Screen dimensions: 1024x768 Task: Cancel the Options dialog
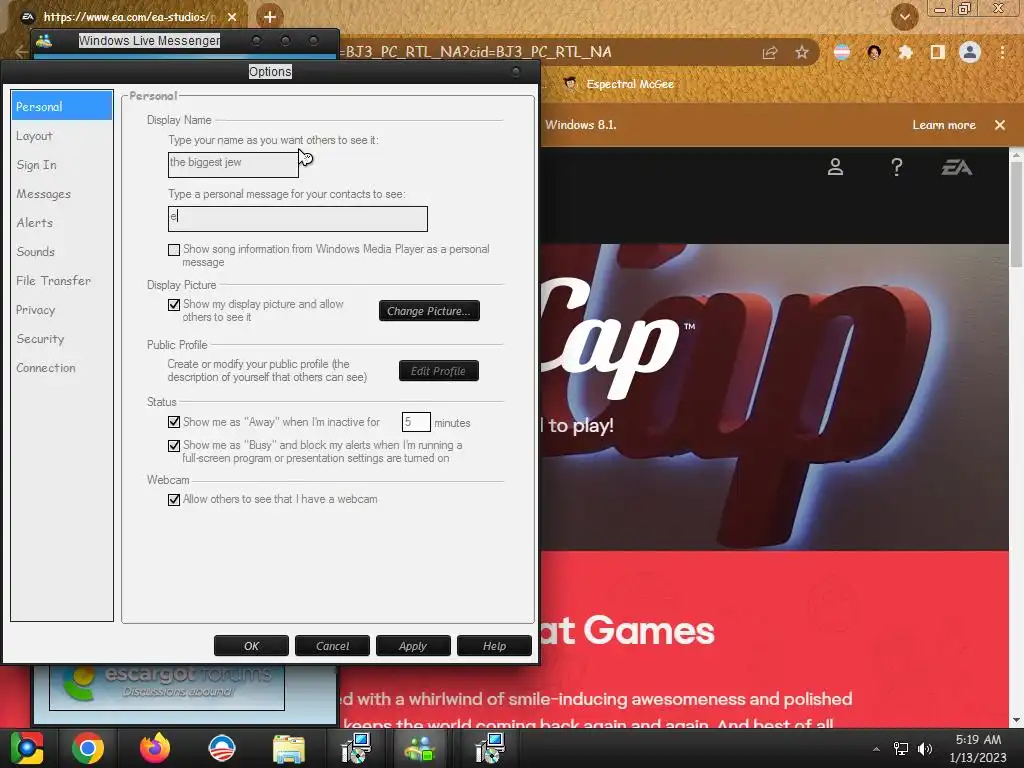[x=332, y=646]
